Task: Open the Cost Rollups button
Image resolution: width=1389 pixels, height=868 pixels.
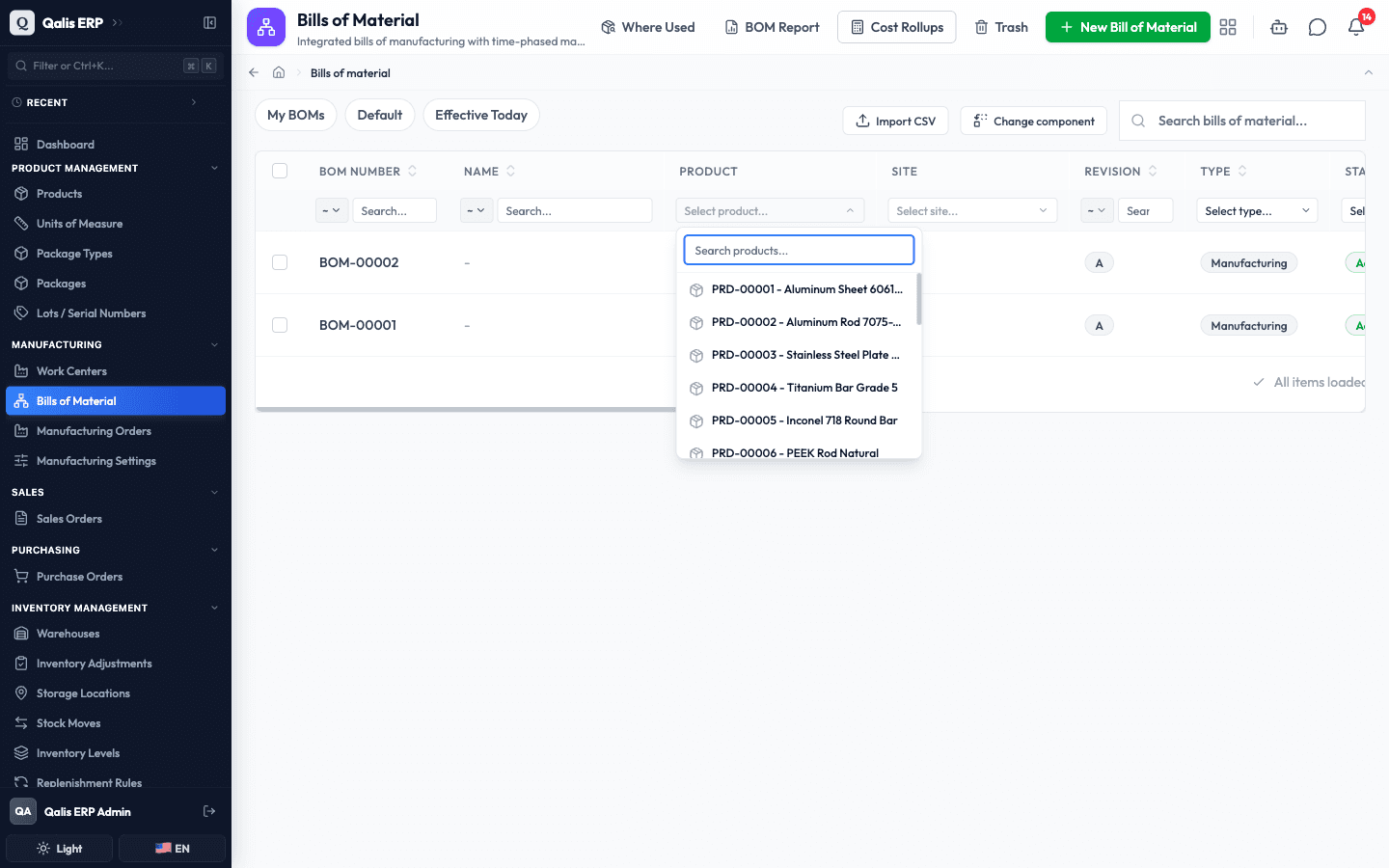Action: pos(897,27)
